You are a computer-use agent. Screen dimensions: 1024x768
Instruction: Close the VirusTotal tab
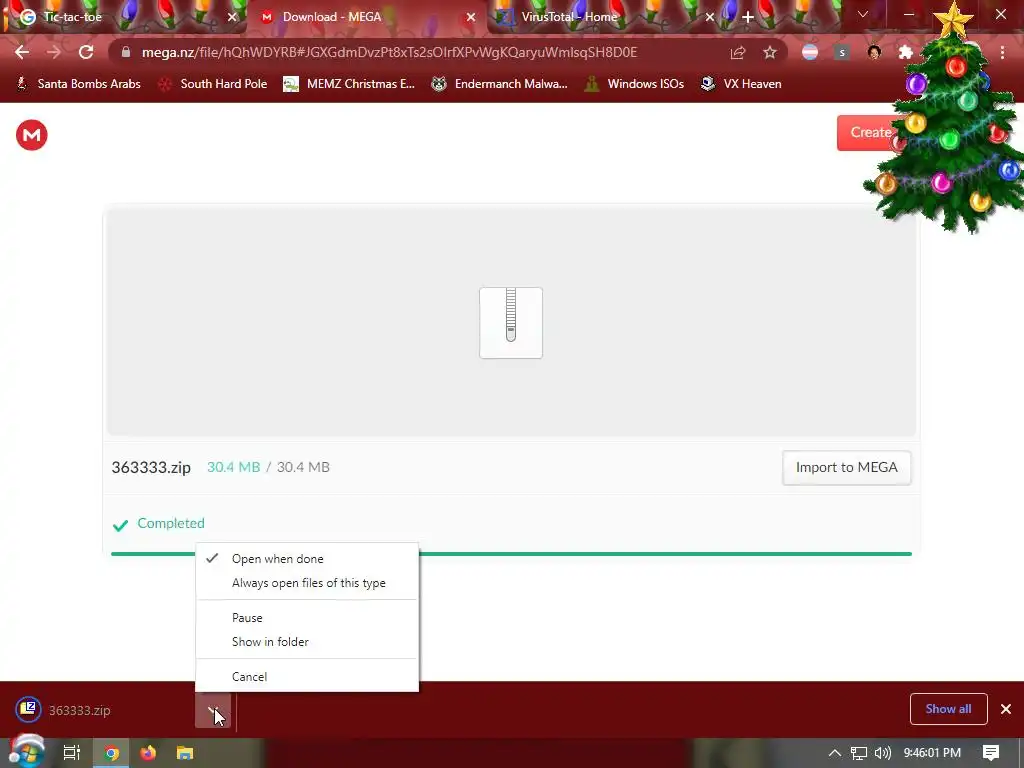[x=710, y=17]
